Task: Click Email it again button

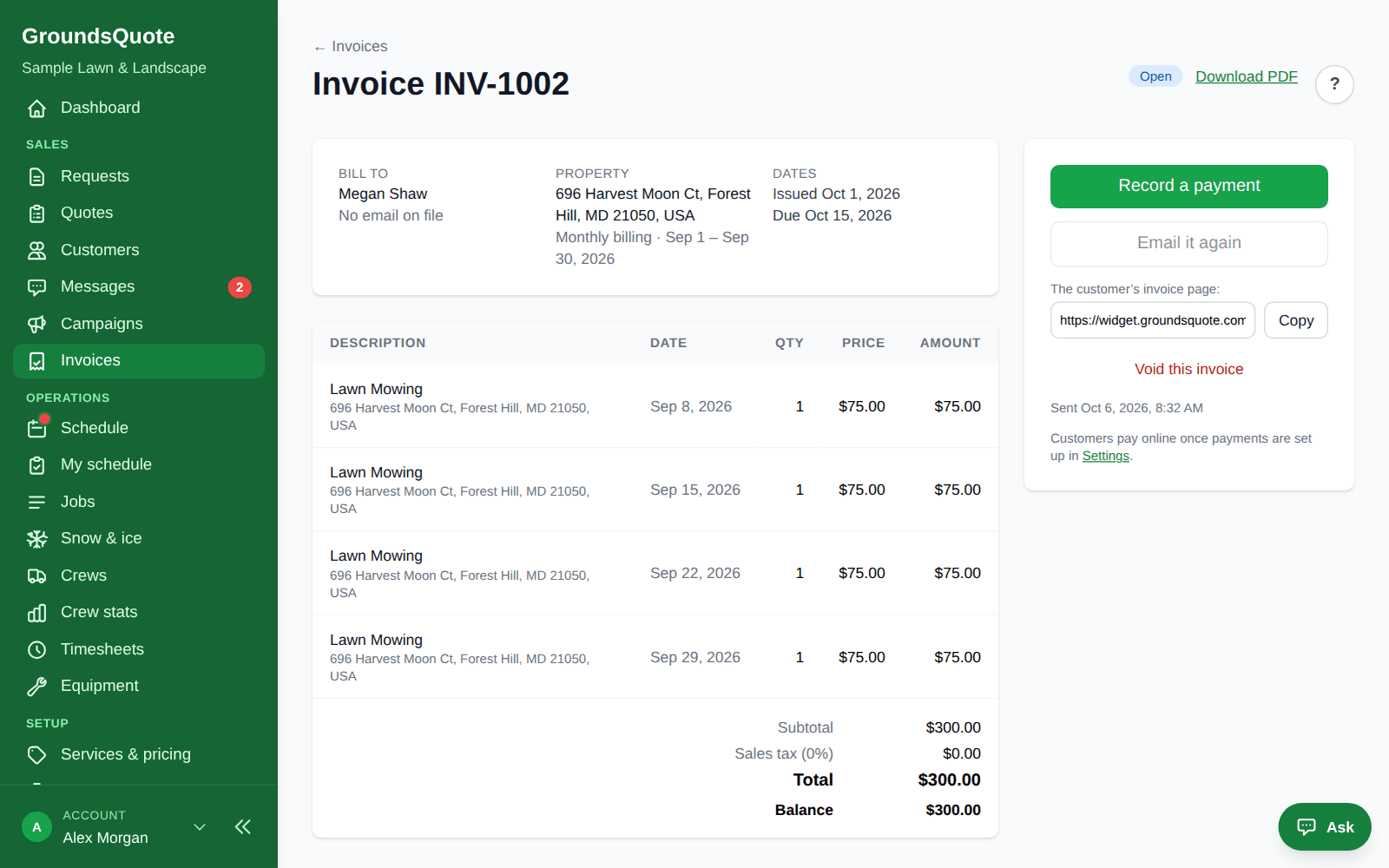Action: tap(1189, 244)
